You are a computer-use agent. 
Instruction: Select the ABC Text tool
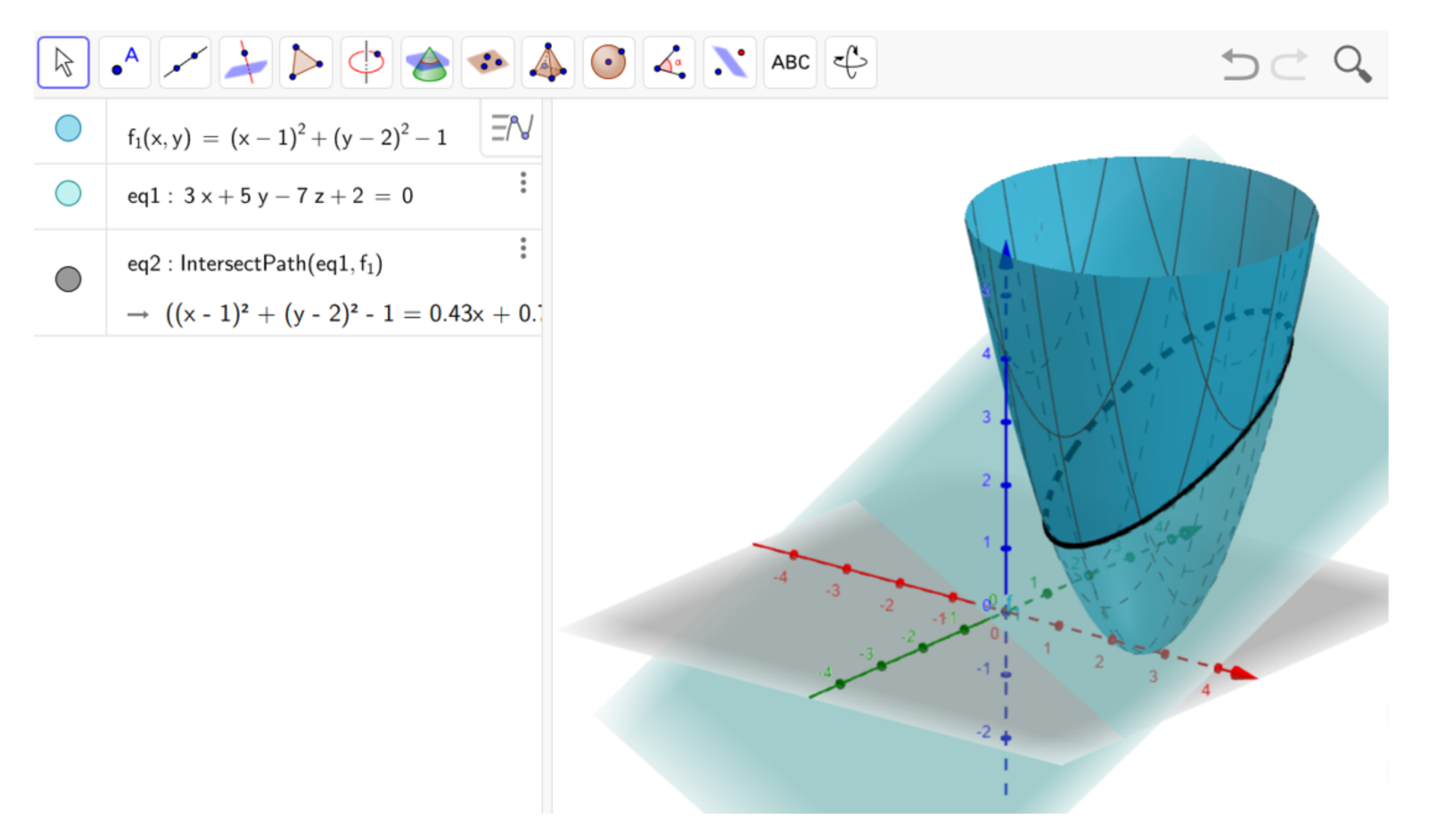[x=790, y=62]
